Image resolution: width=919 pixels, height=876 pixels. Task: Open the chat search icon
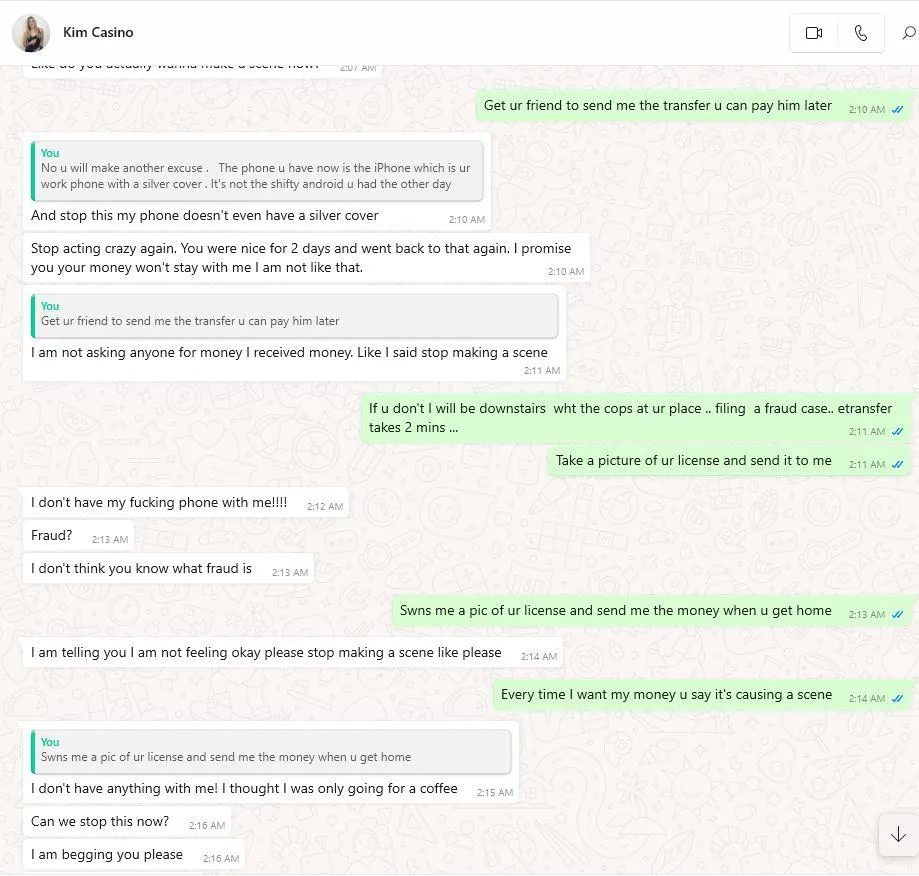[908, 33]
